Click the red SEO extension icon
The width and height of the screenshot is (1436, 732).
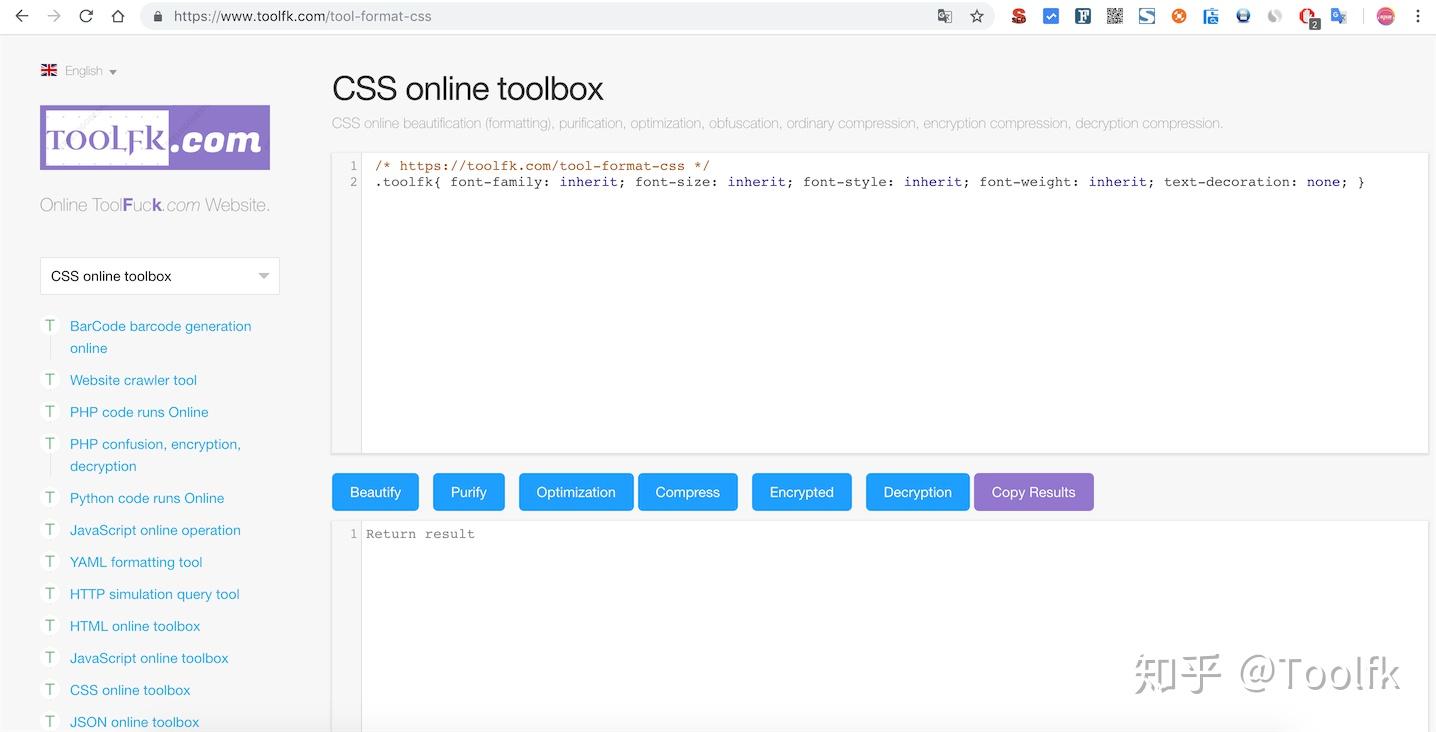pos(1019,16)
